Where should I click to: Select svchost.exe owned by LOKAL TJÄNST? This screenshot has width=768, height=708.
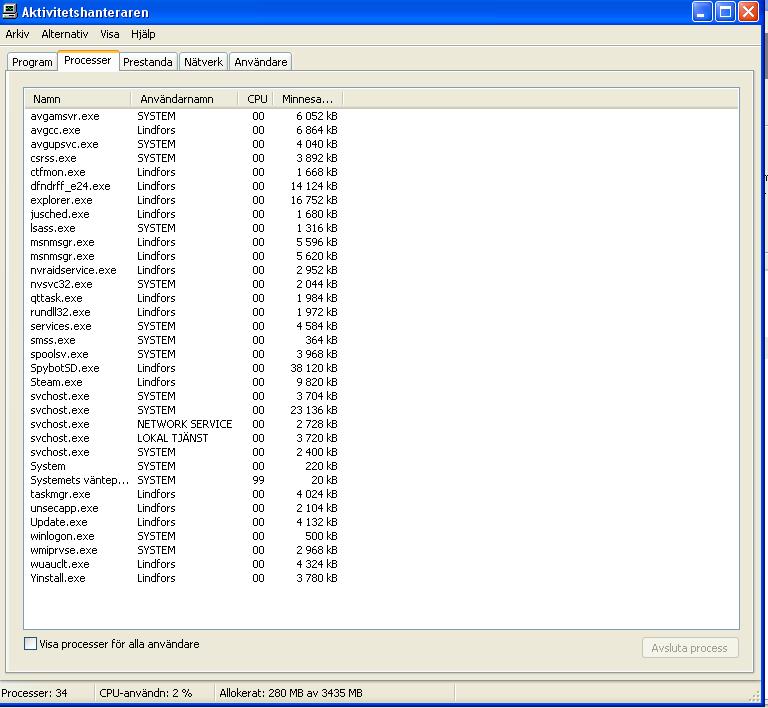[x=184, y=438]
